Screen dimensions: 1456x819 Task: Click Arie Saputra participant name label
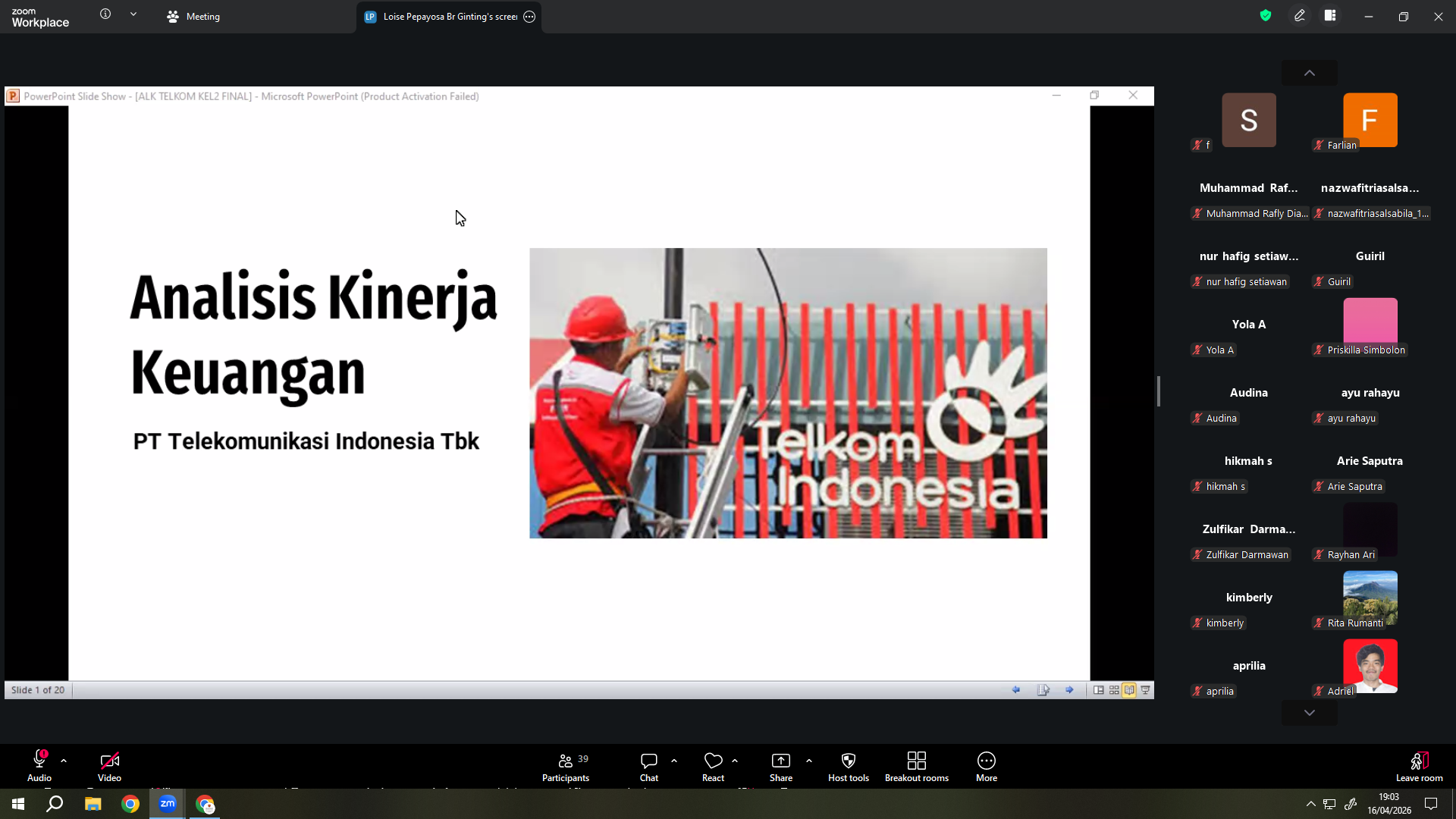[1348, 487]
